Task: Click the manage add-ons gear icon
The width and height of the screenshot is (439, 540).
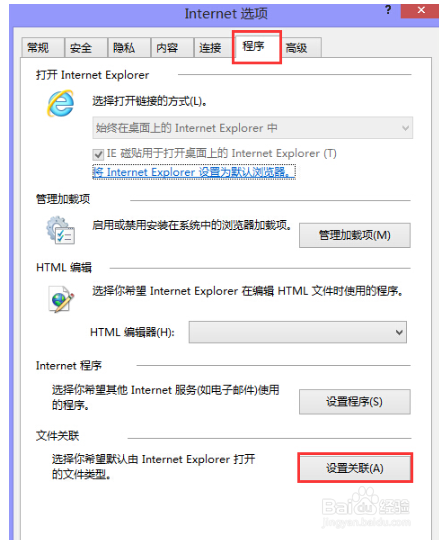Action: 61,230
